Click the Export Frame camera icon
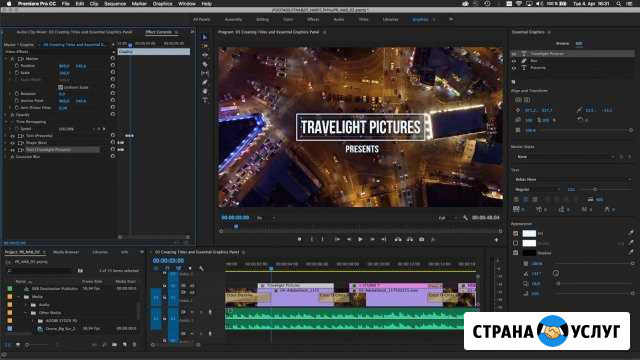Screen dimensions: 640x360 click(421, 240)
